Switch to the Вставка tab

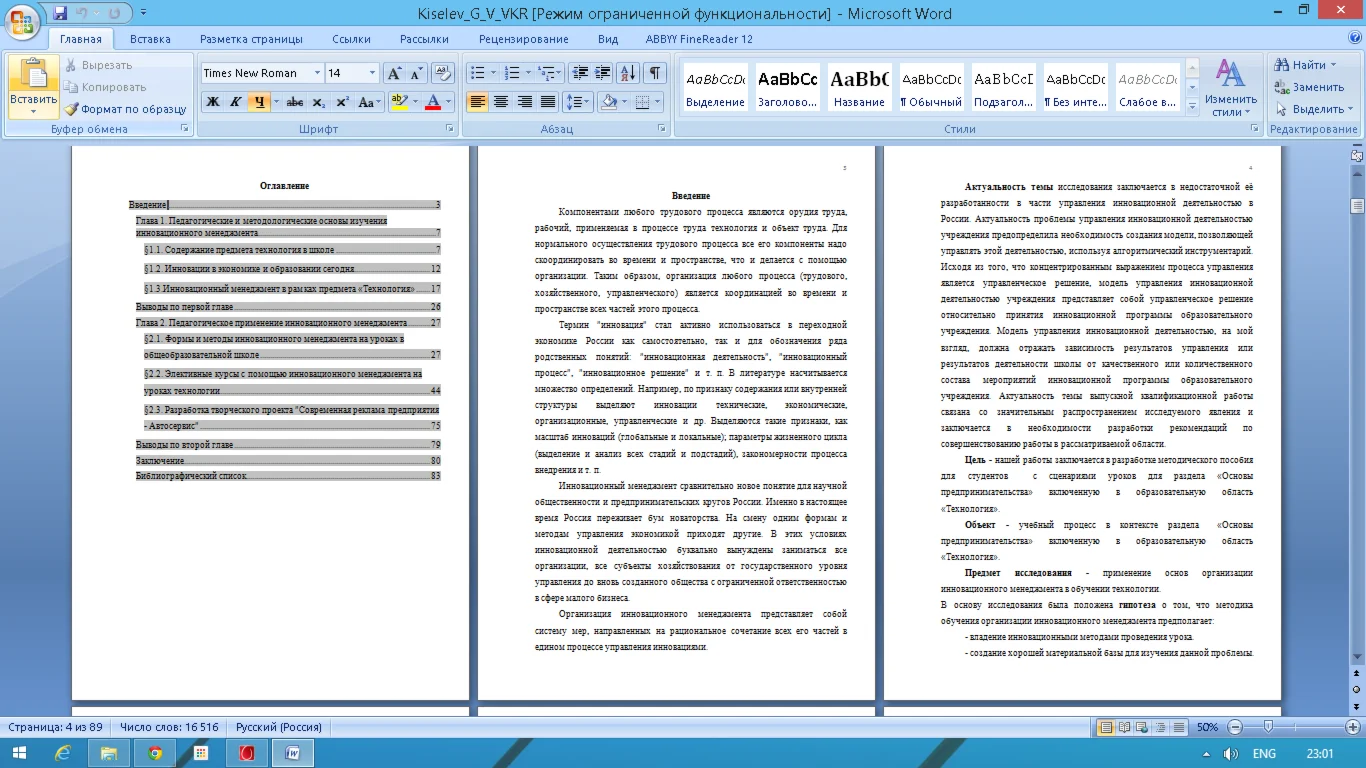click(x=150, y=39)
